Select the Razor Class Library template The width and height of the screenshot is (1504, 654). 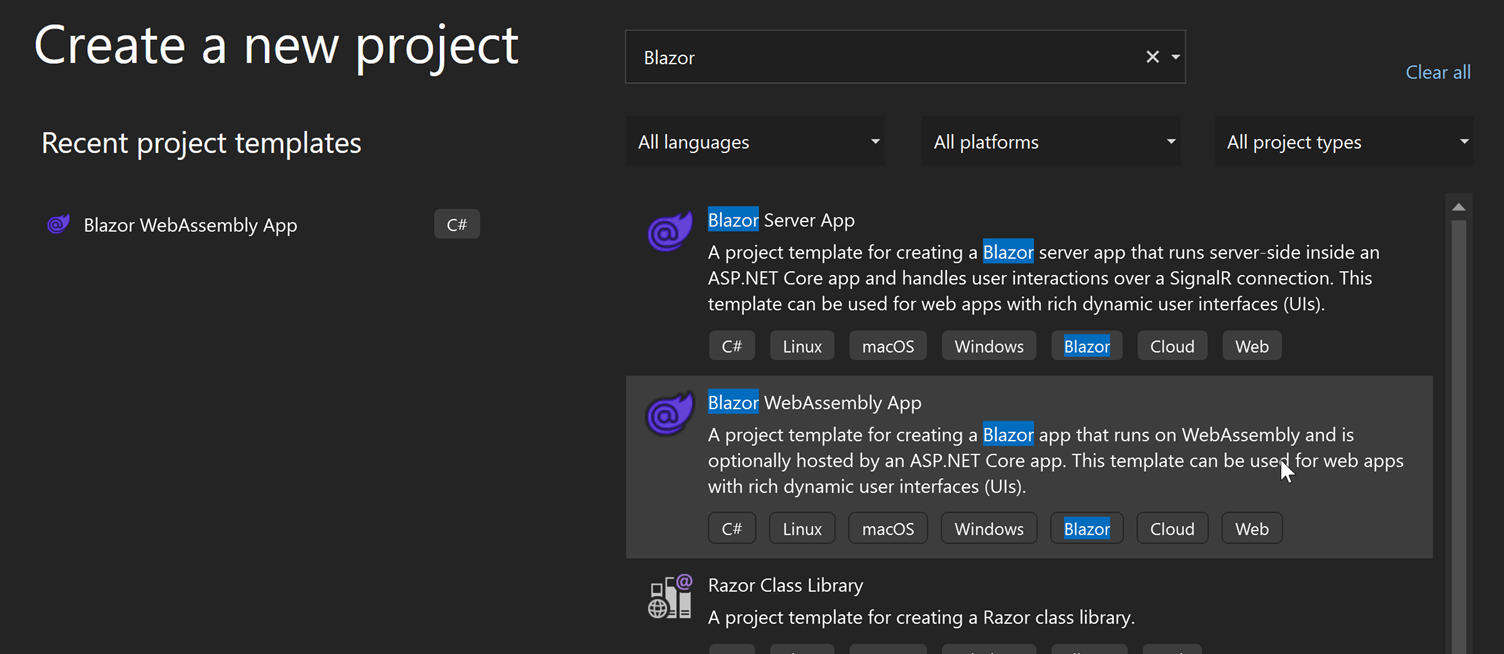[x=1000, y=600]
